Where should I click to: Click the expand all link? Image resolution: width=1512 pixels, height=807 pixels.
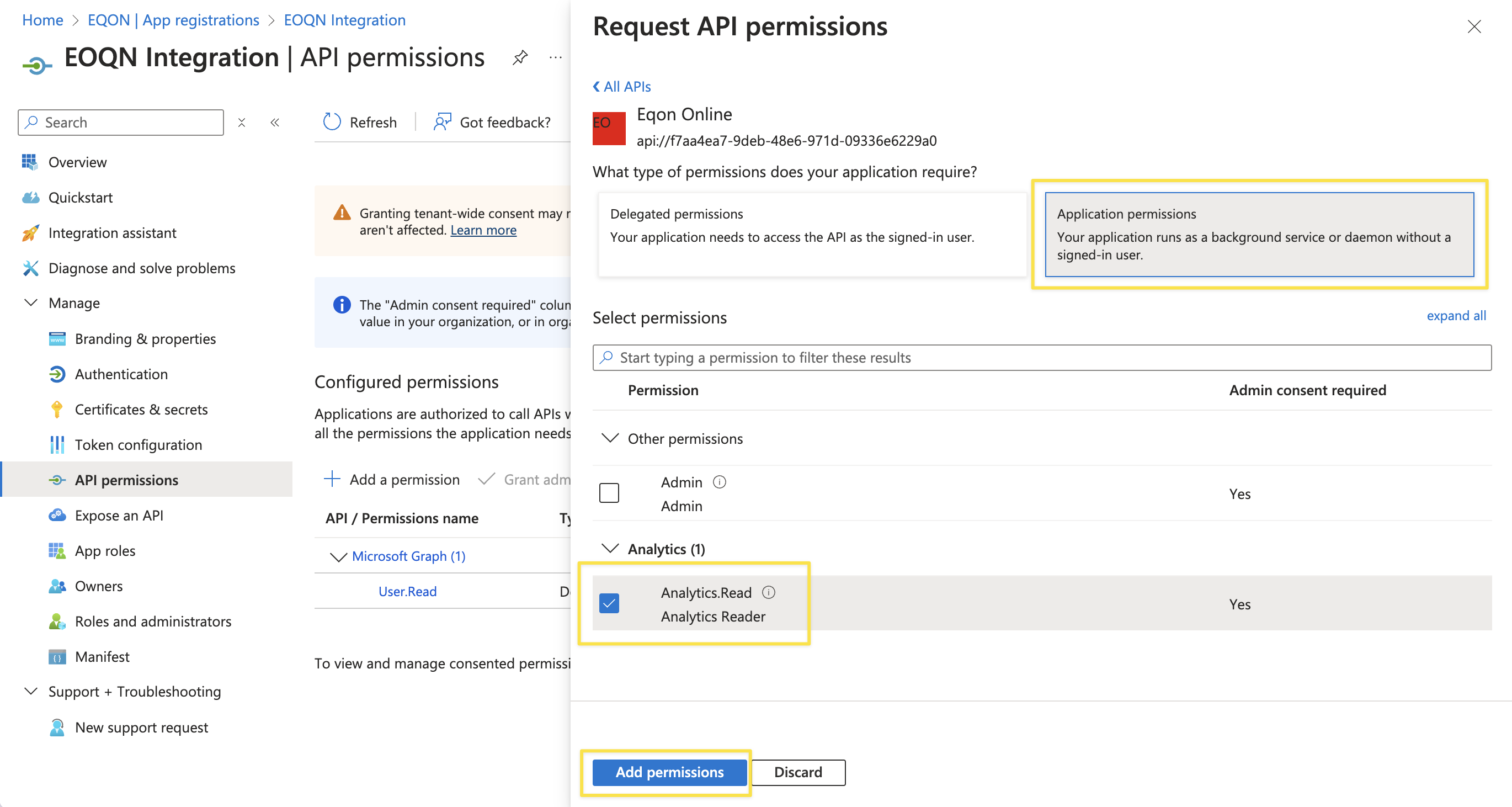pos(1456,315)
